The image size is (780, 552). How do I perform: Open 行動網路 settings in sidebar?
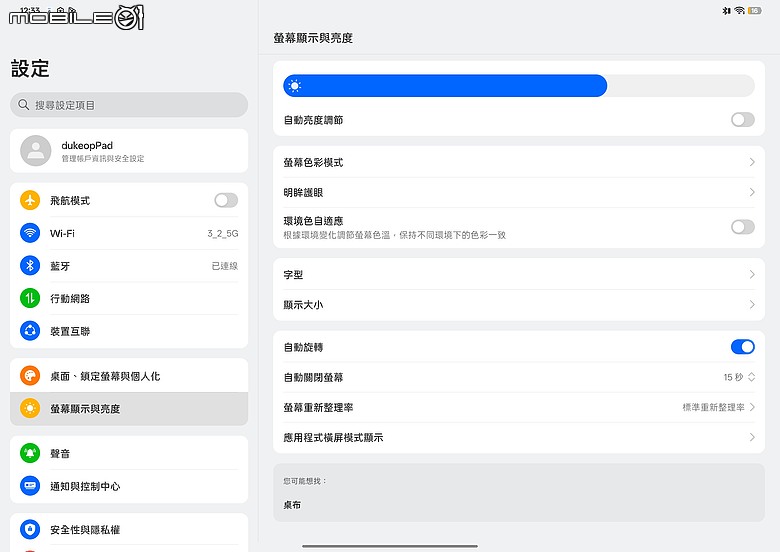click(x=129, y=298)
